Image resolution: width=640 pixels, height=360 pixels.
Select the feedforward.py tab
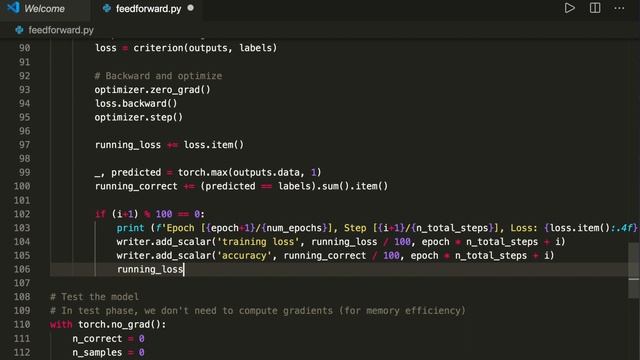click(x=148, y=9)
